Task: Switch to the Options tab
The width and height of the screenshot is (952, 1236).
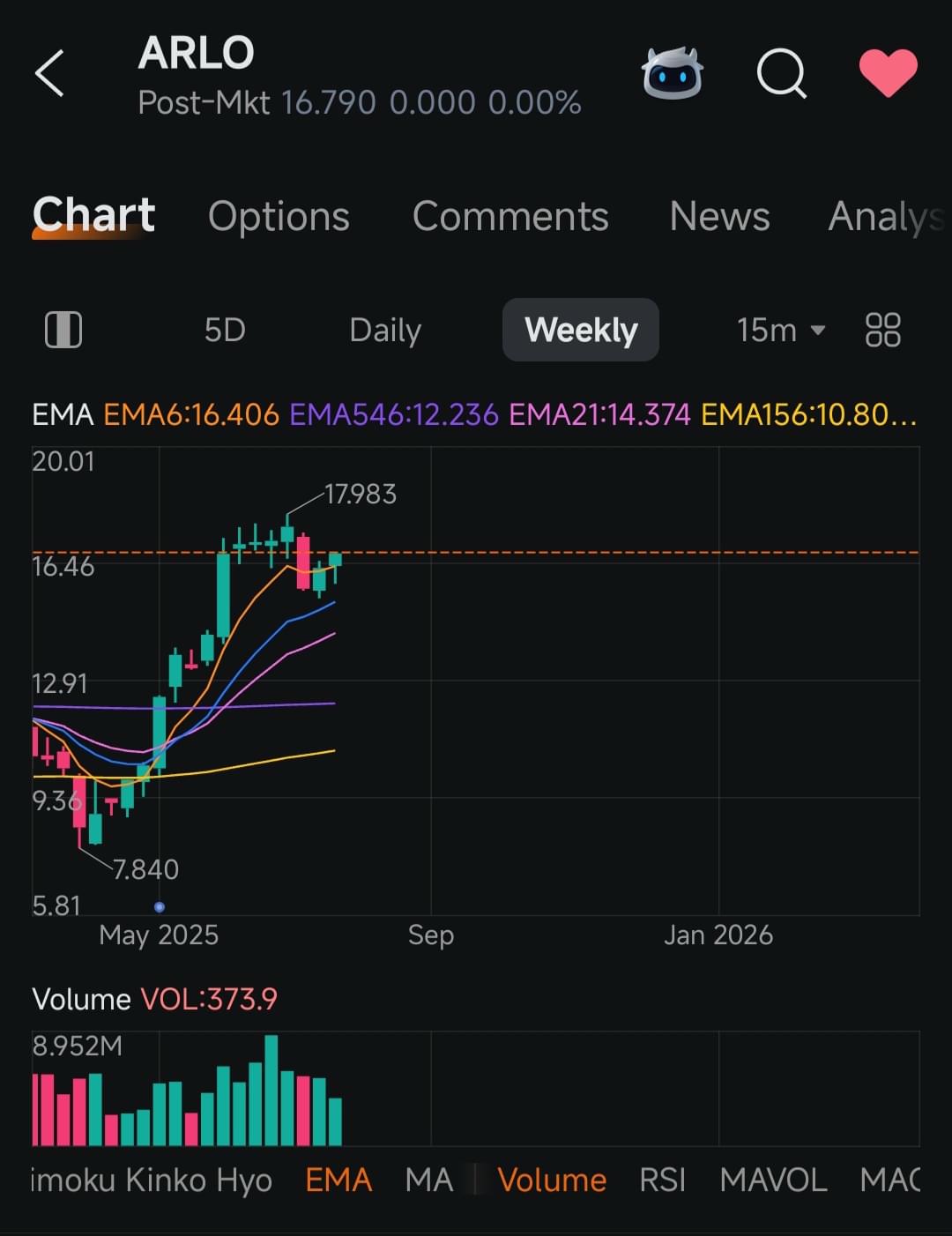Action: pyautogui.click(x=279, y=216)
